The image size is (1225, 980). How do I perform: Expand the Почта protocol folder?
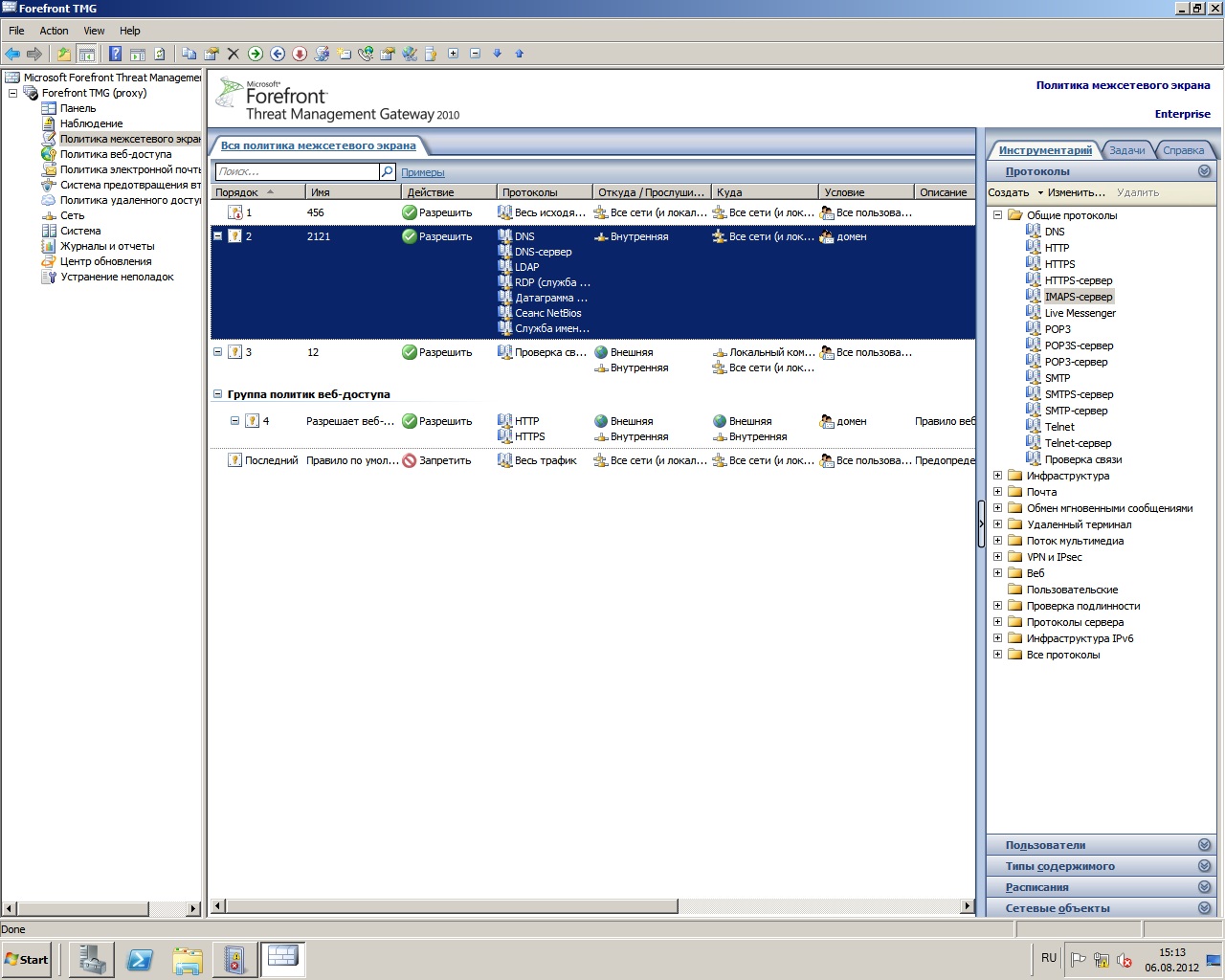[997, 492]
